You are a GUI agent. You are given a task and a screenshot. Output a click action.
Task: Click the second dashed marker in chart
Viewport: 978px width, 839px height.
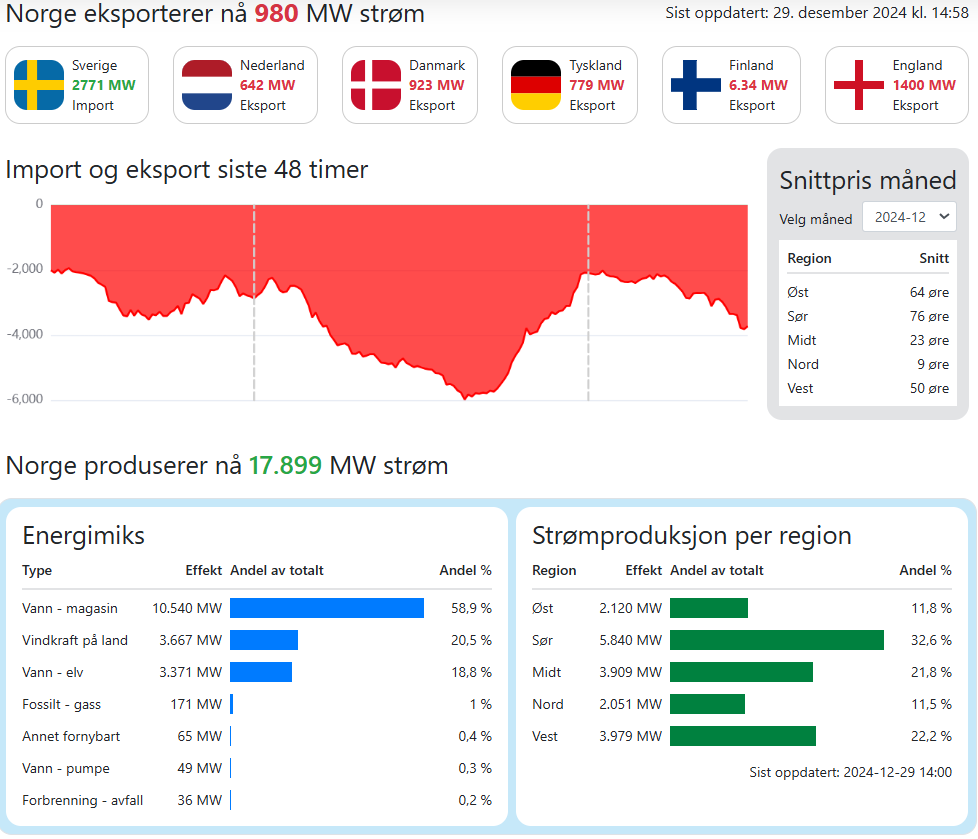pos(588,303)
